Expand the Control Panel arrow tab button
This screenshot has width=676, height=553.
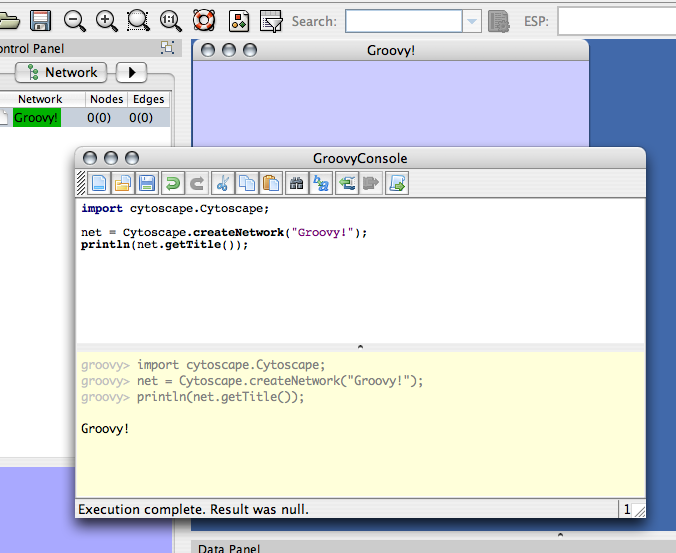click(x=131, y=72)
